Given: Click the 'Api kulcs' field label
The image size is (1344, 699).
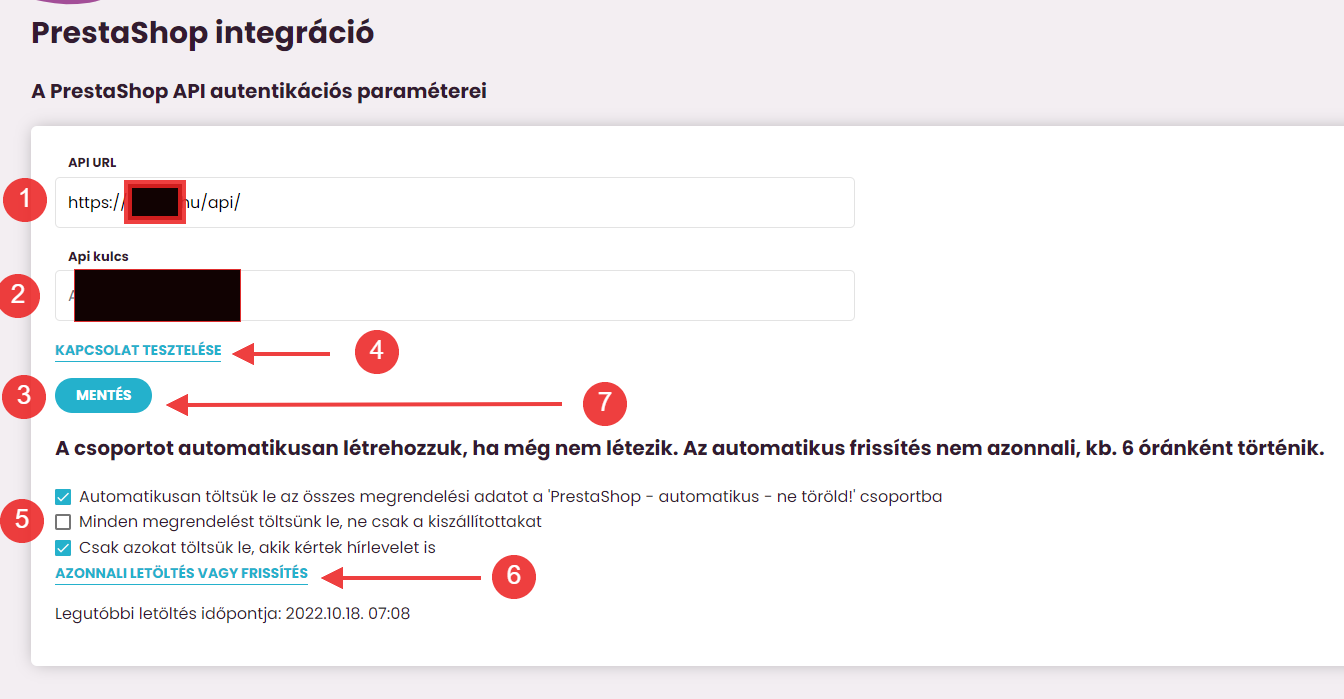Looking at the screenshot, I should pos(98,256).
